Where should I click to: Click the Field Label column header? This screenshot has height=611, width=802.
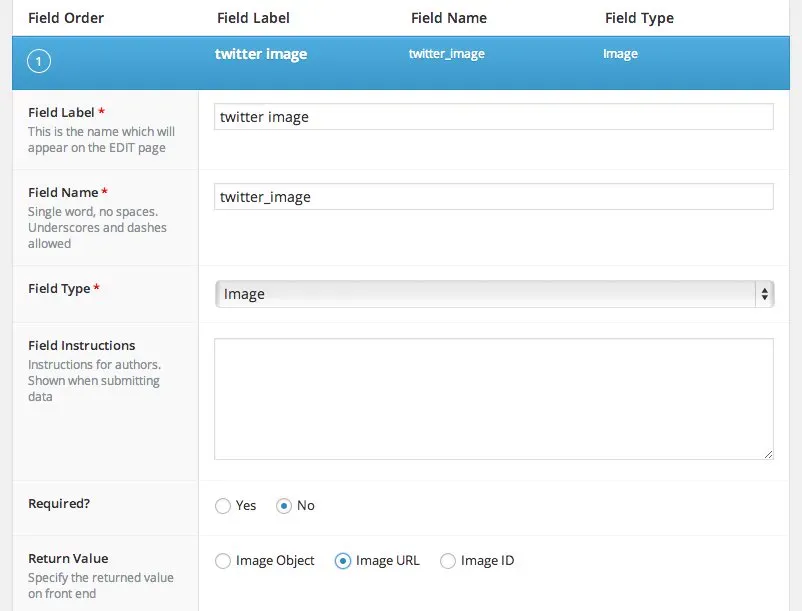253,17
